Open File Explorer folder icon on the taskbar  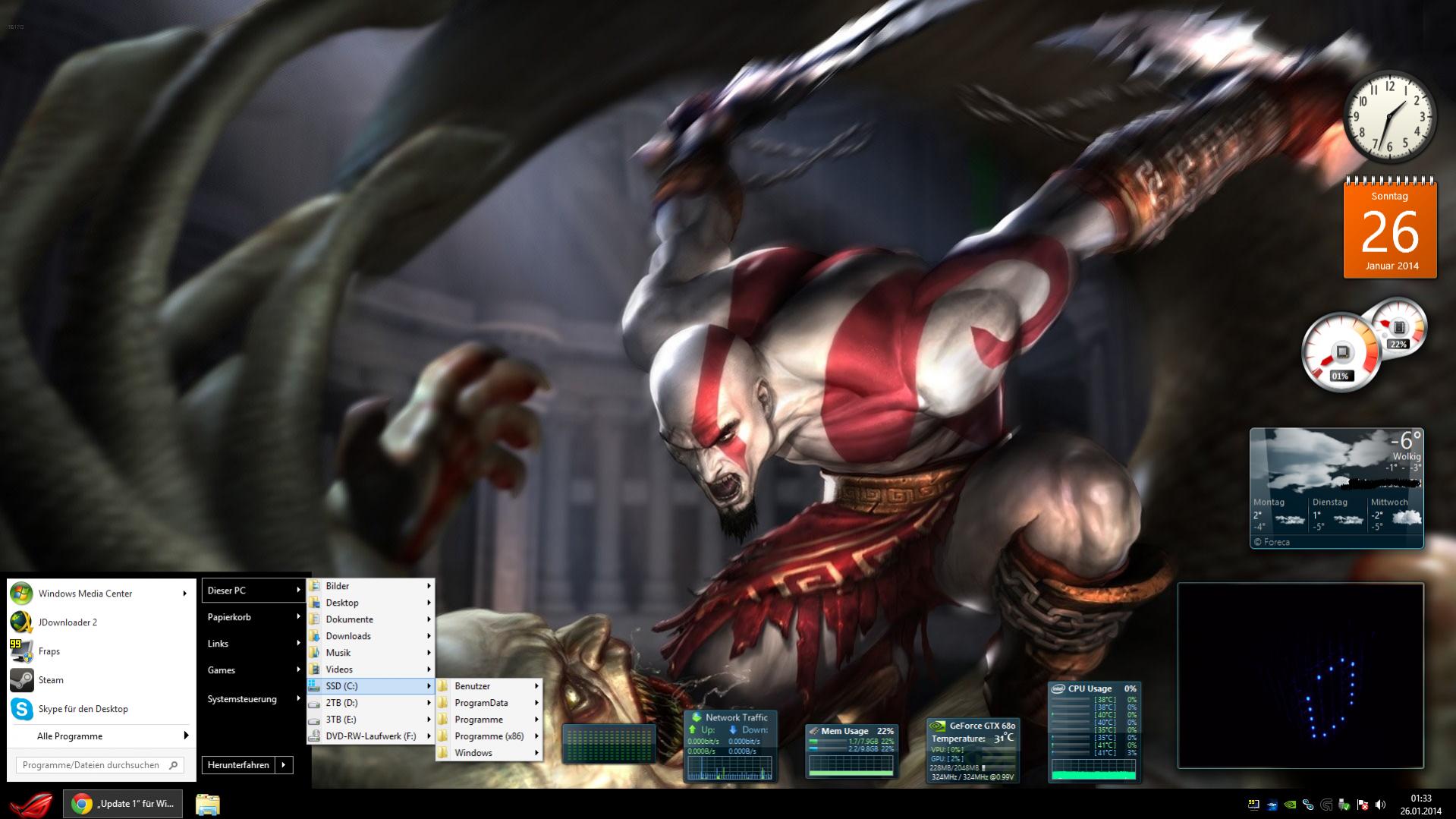pos(207,805)
